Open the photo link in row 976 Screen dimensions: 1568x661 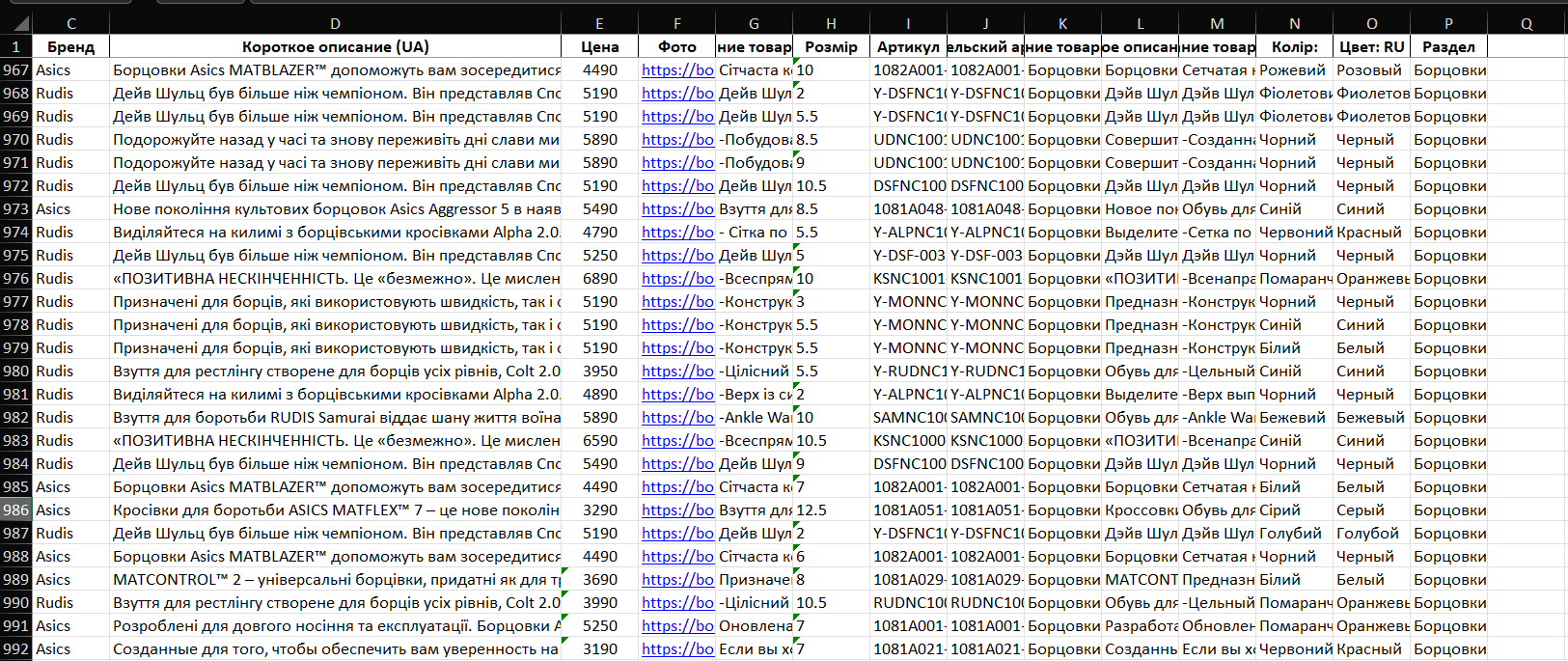(x=677, y=278)
